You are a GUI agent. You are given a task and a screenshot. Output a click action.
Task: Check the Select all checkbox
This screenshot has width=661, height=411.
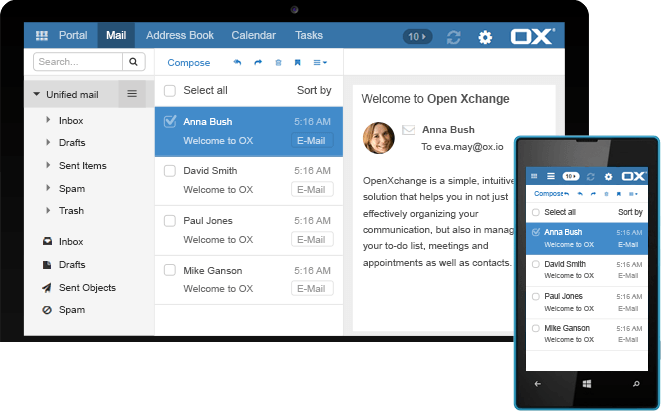click(x=170, y=91)
